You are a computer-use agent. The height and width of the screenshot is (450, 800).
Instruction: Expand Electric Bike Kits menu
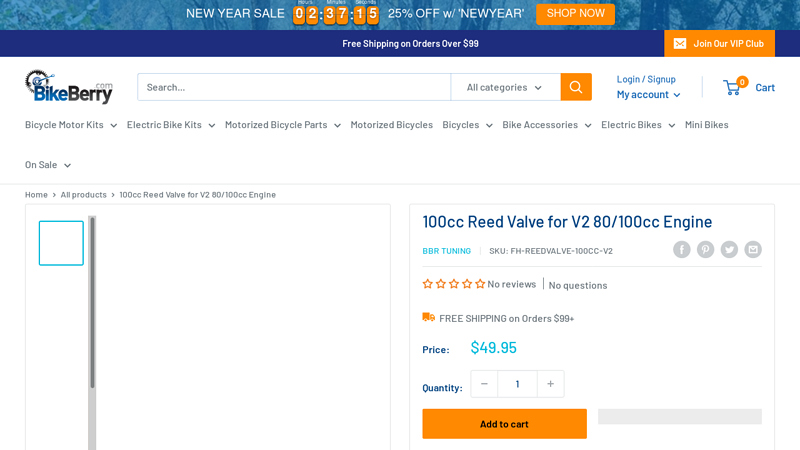[171, 124]
